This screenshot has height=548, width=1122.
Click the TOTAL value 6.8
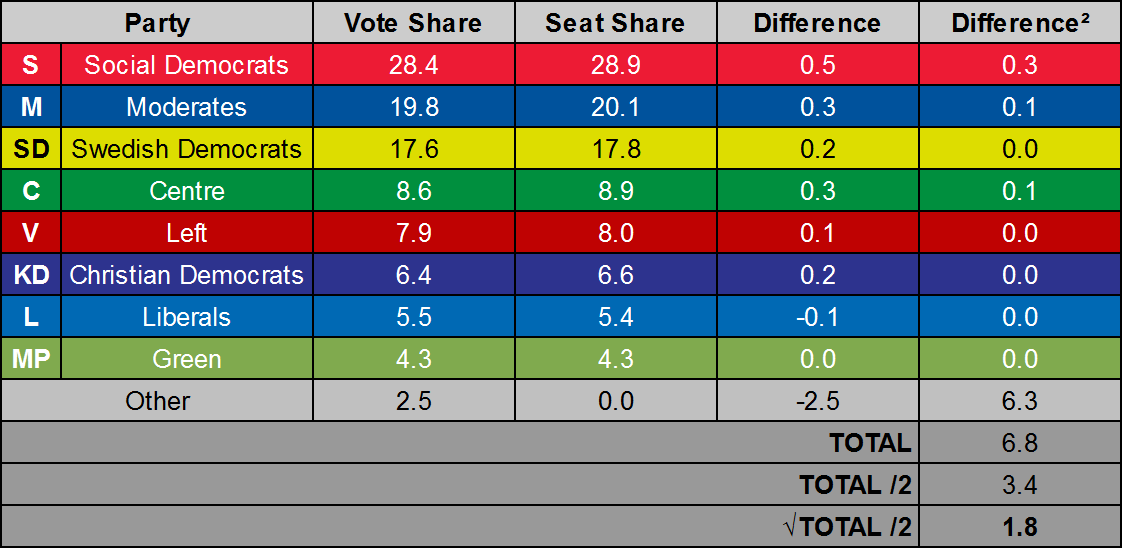[1020, 443]
